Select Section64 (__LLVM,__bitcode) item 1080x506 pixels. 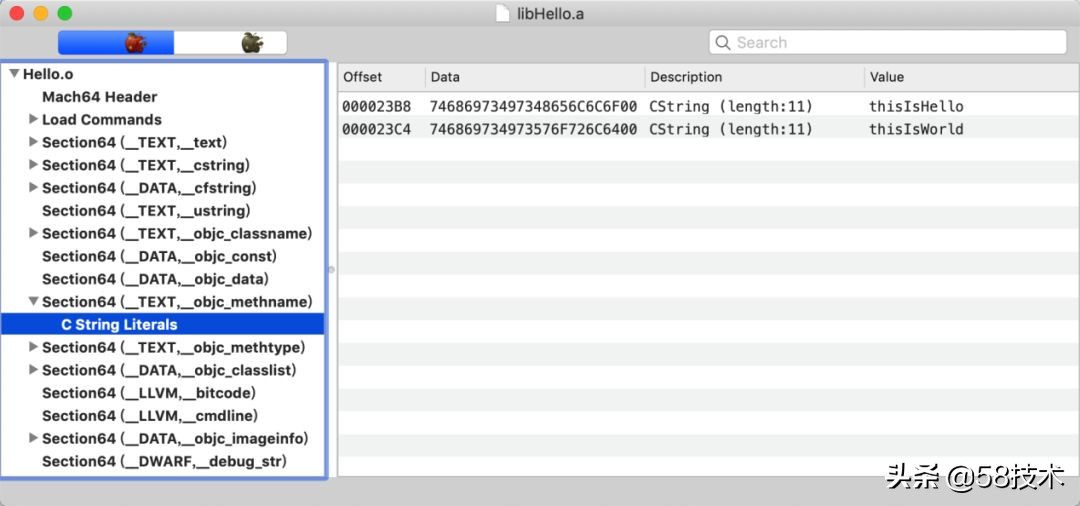click(149, 392)
